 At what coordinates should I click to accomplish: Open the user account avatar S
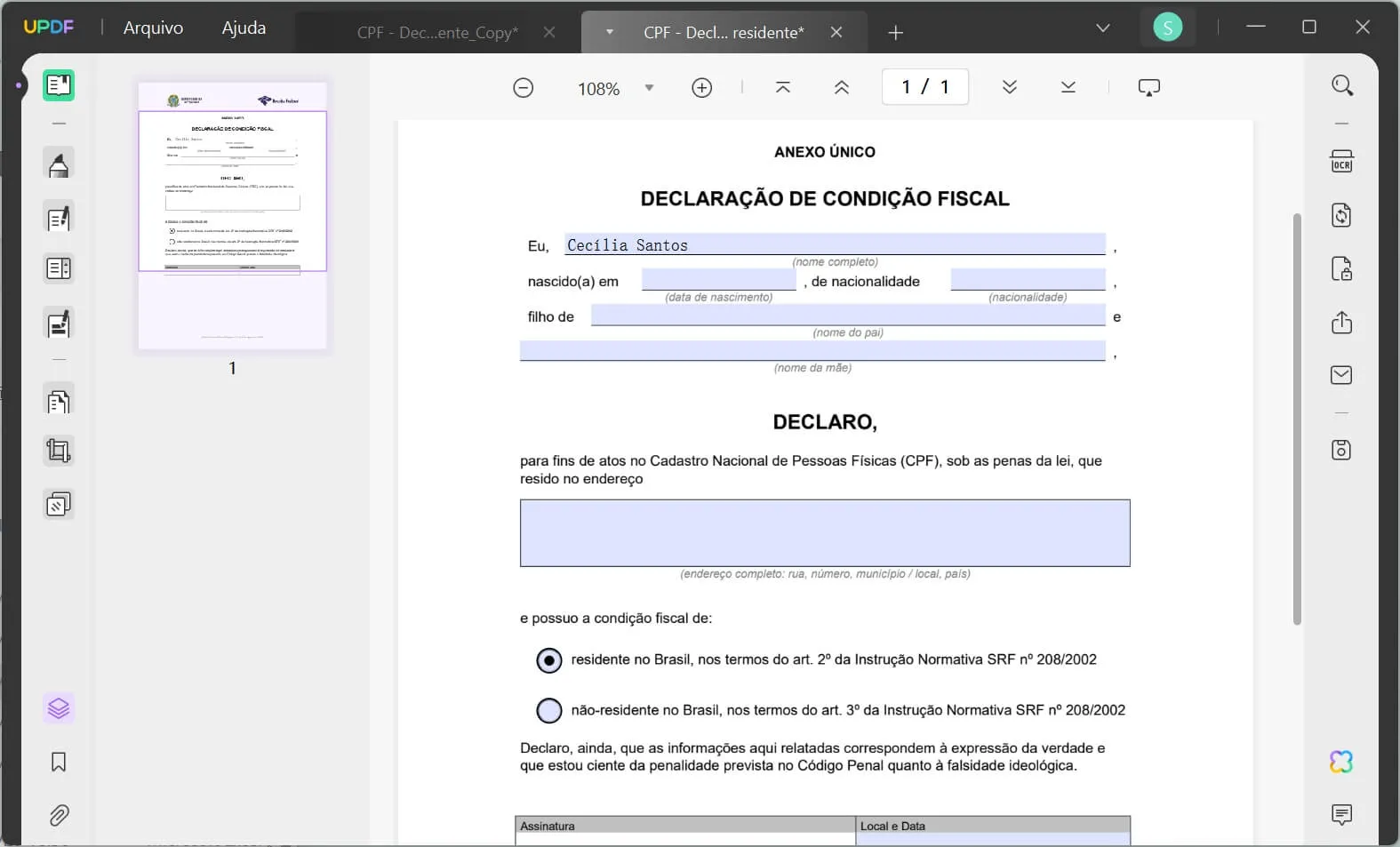coord(1168,28)
